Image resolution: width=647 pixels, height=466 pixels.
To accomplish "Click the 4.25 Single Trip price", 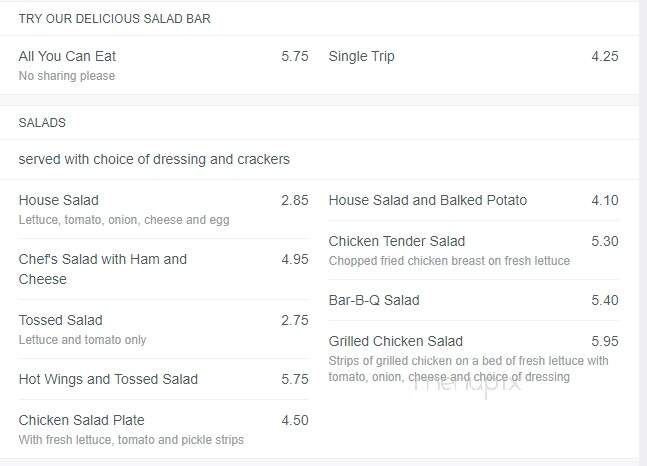I will click(x=604, y=56).
